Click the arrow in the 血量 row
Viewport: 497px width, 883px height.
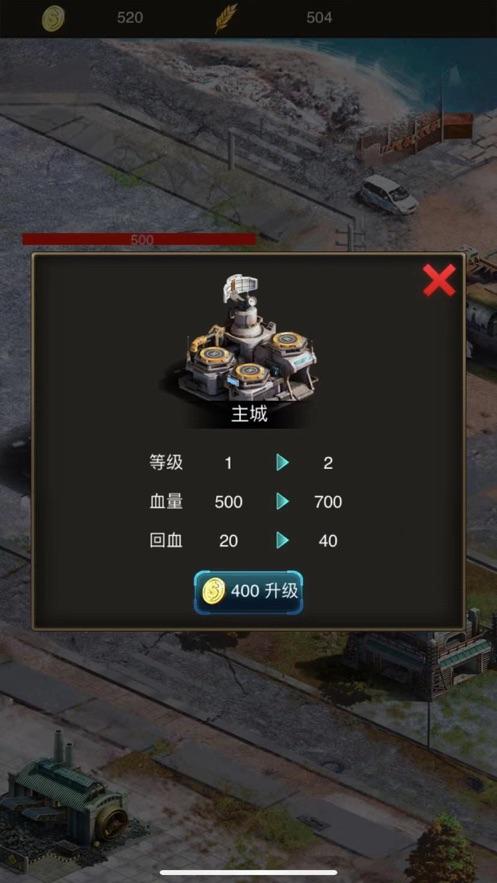click(283, 501)
